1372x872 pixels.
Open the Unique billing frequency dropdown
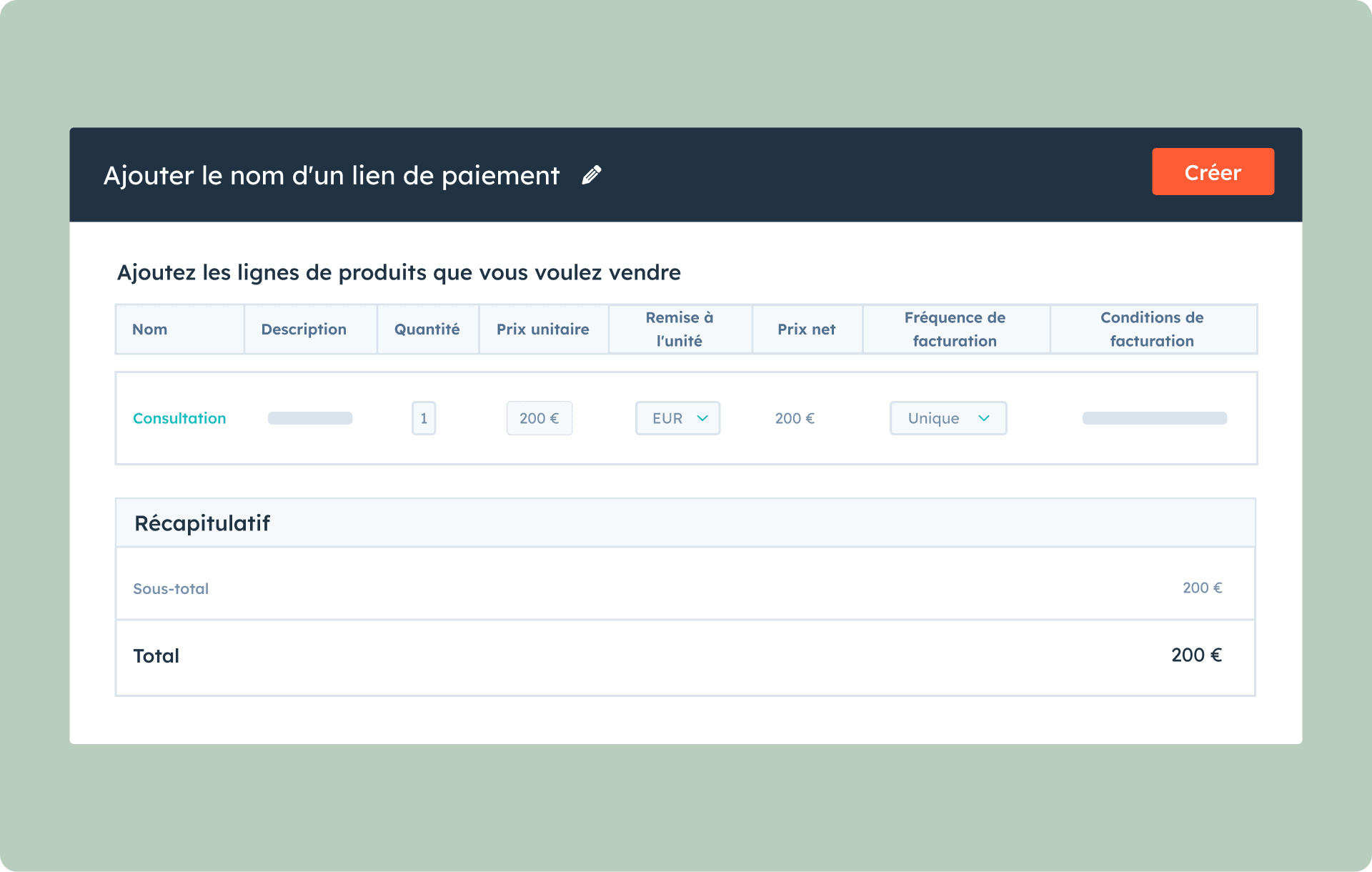click(x=934, y=418)
